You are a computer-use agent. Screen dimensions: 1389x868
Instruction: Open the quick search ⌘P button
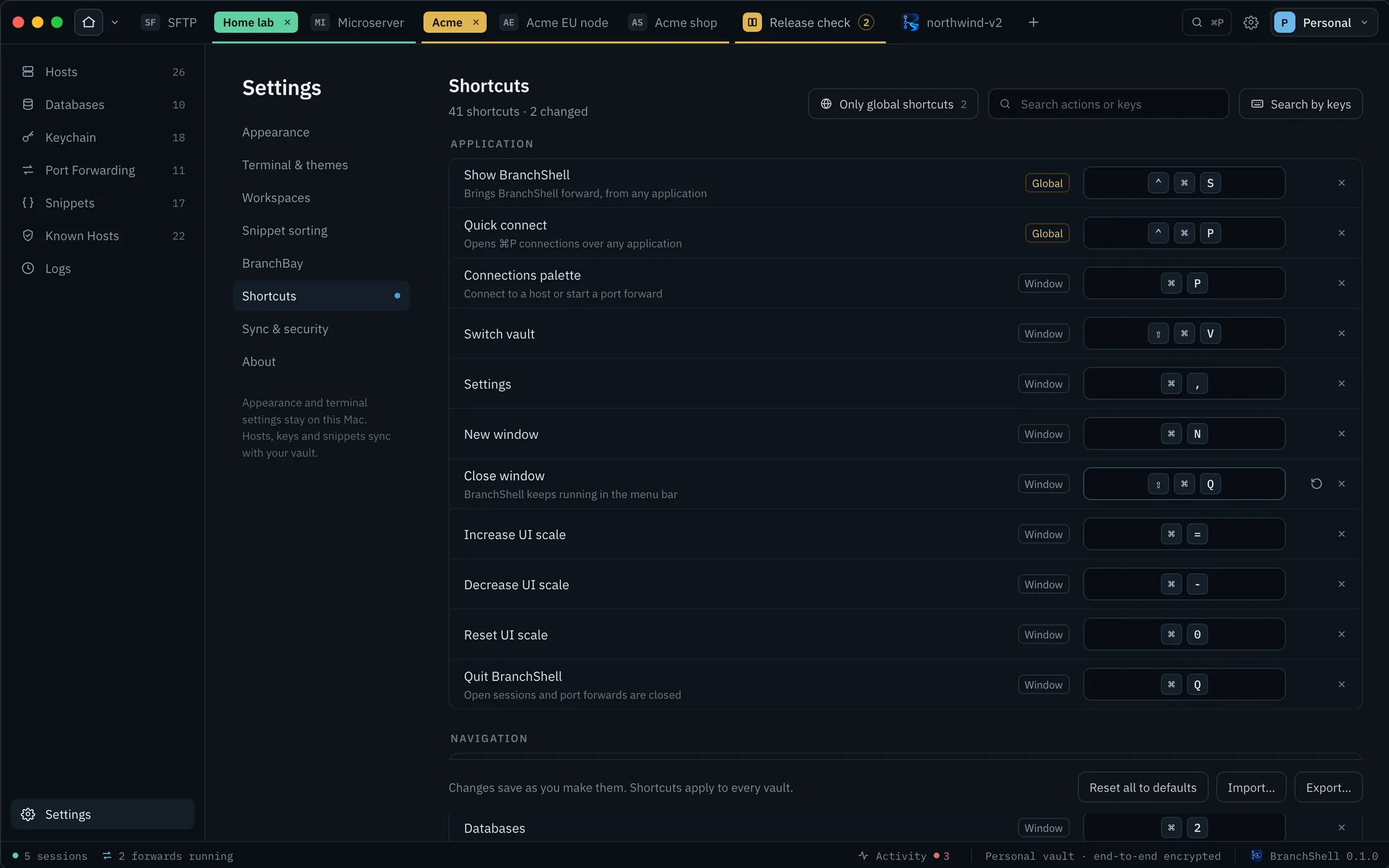coord(1207,23)
